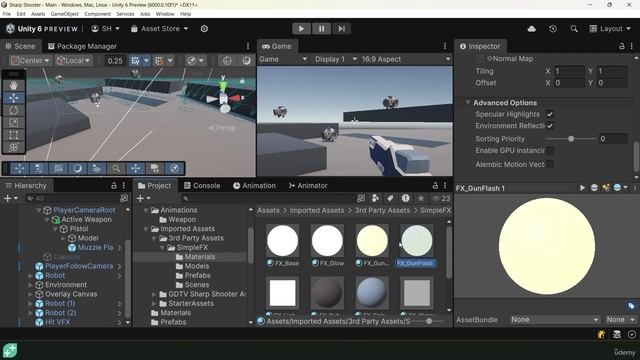The height and width of the screenshot is (360, 640).
Task: Toggle Specular Highlights checkbox
Action: click(x=550, y=114)
